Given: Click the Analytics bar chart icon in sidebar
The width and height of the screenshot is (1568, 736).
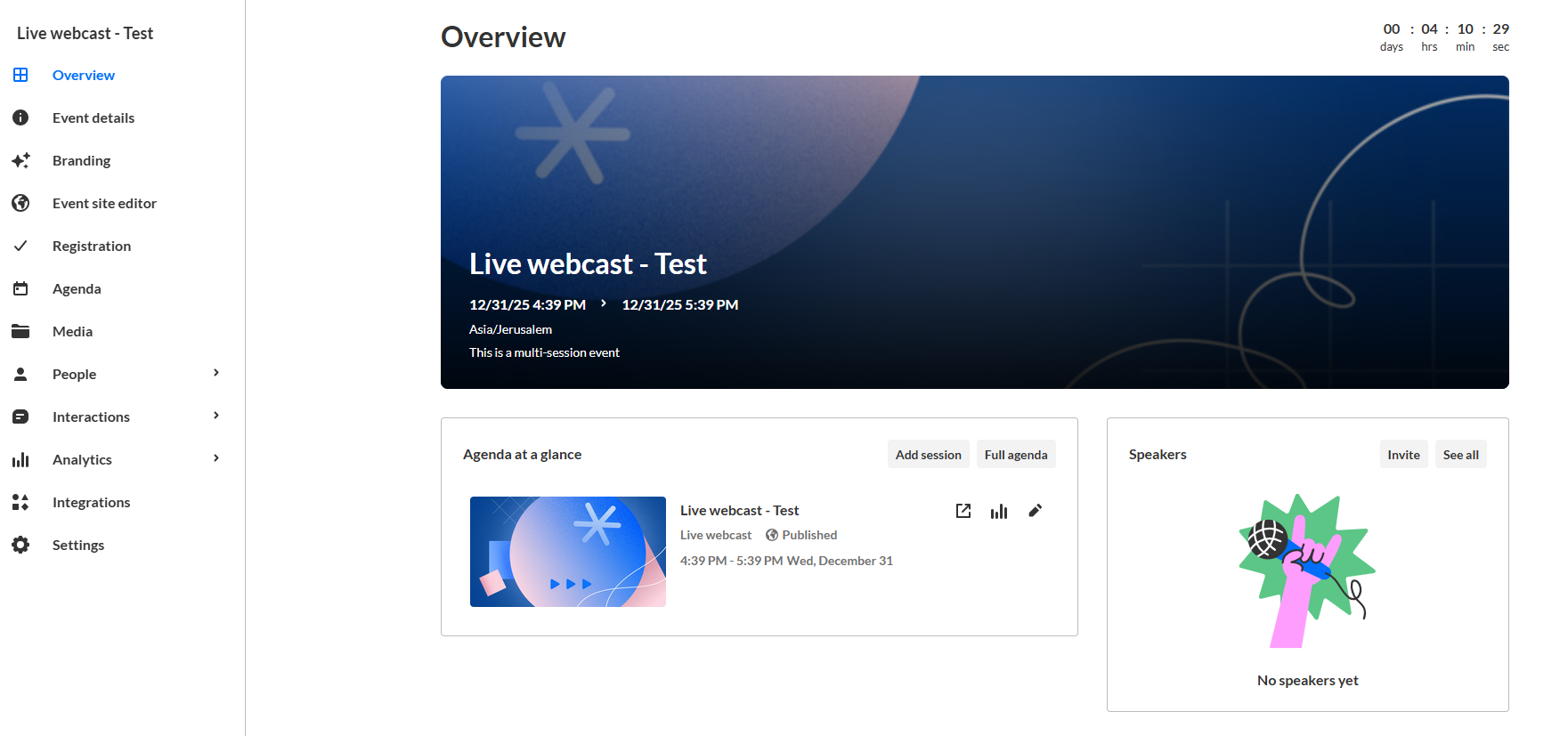Looking at the screenshot, I should (x=20, y=459).
